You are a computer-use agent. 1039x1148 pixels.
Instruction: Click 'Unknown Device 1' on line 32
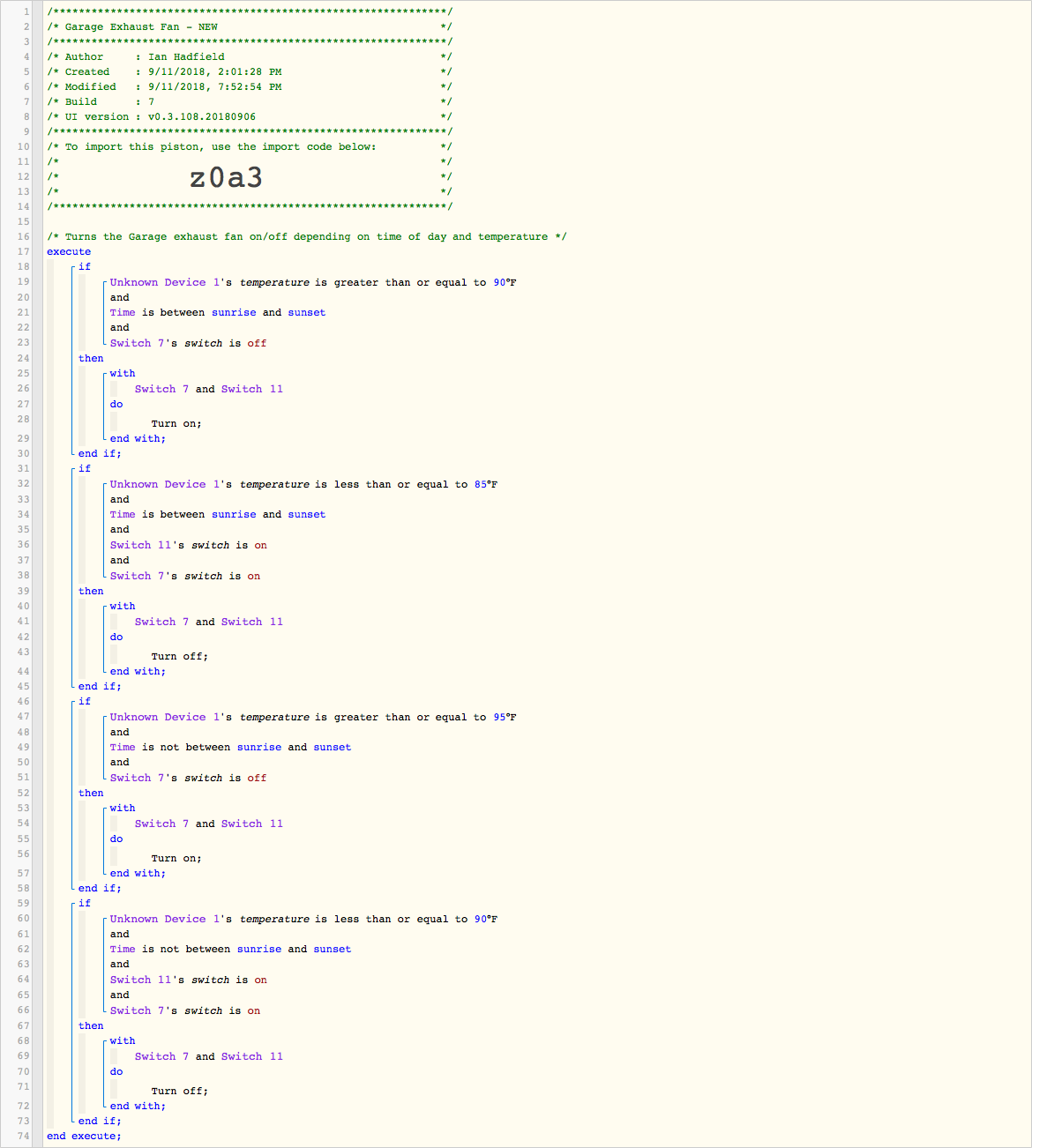point(165,484)
